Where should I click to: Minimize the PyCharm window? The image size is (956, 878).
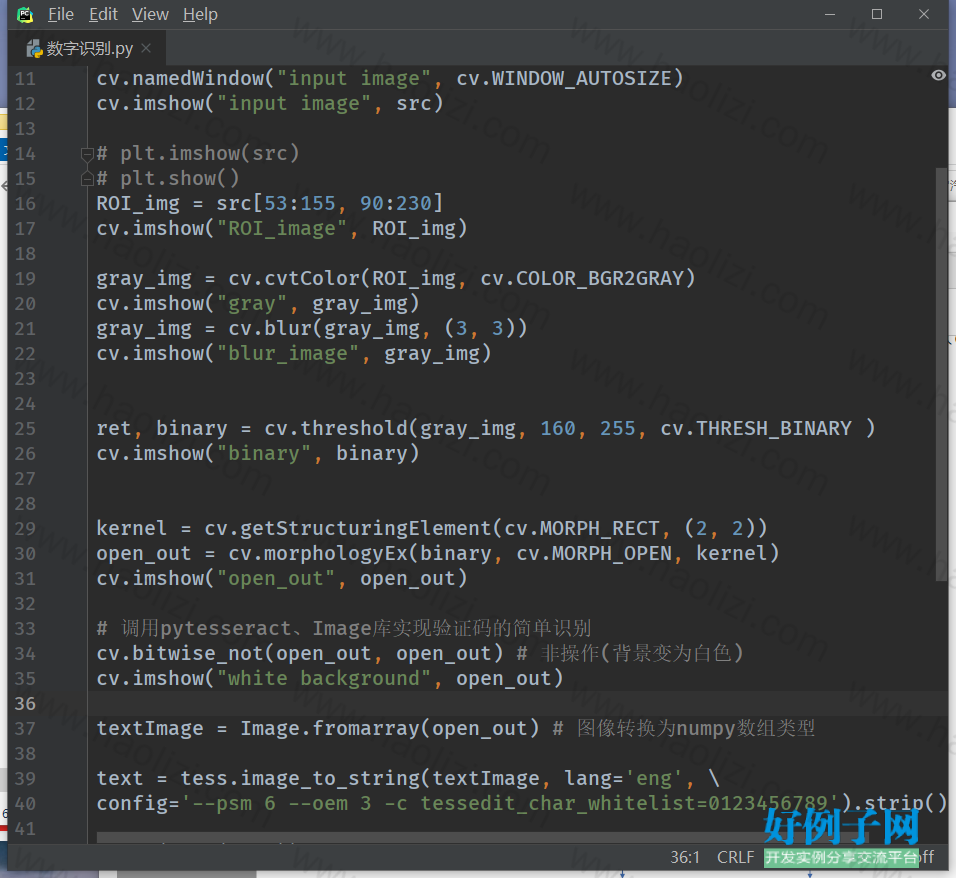click(830, 14)
